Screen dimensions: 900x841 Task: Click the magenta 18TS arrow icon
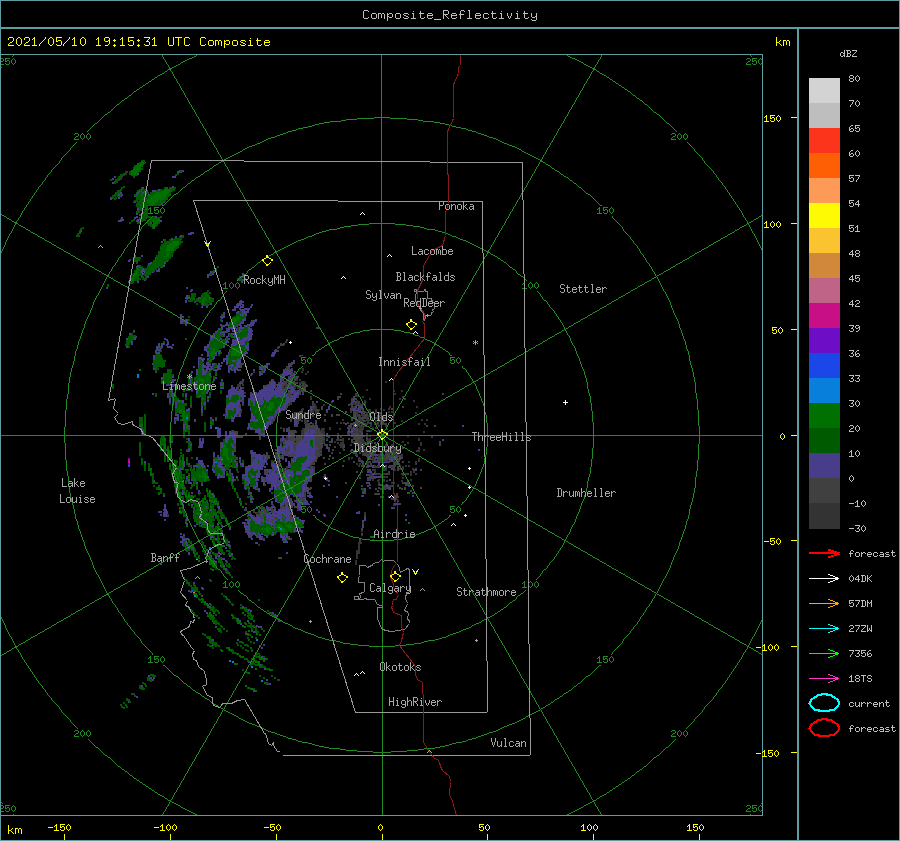click(824, 679)
